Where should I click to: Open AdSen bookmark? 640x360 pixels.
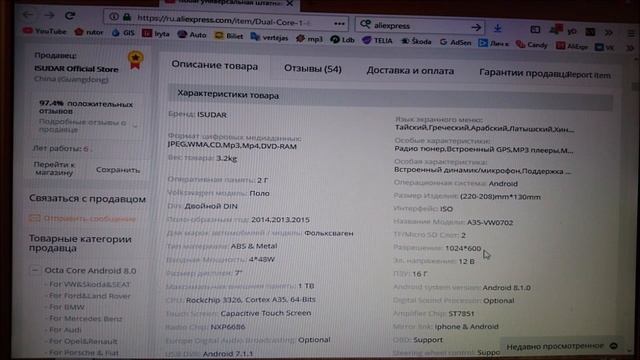pos(456,42)
